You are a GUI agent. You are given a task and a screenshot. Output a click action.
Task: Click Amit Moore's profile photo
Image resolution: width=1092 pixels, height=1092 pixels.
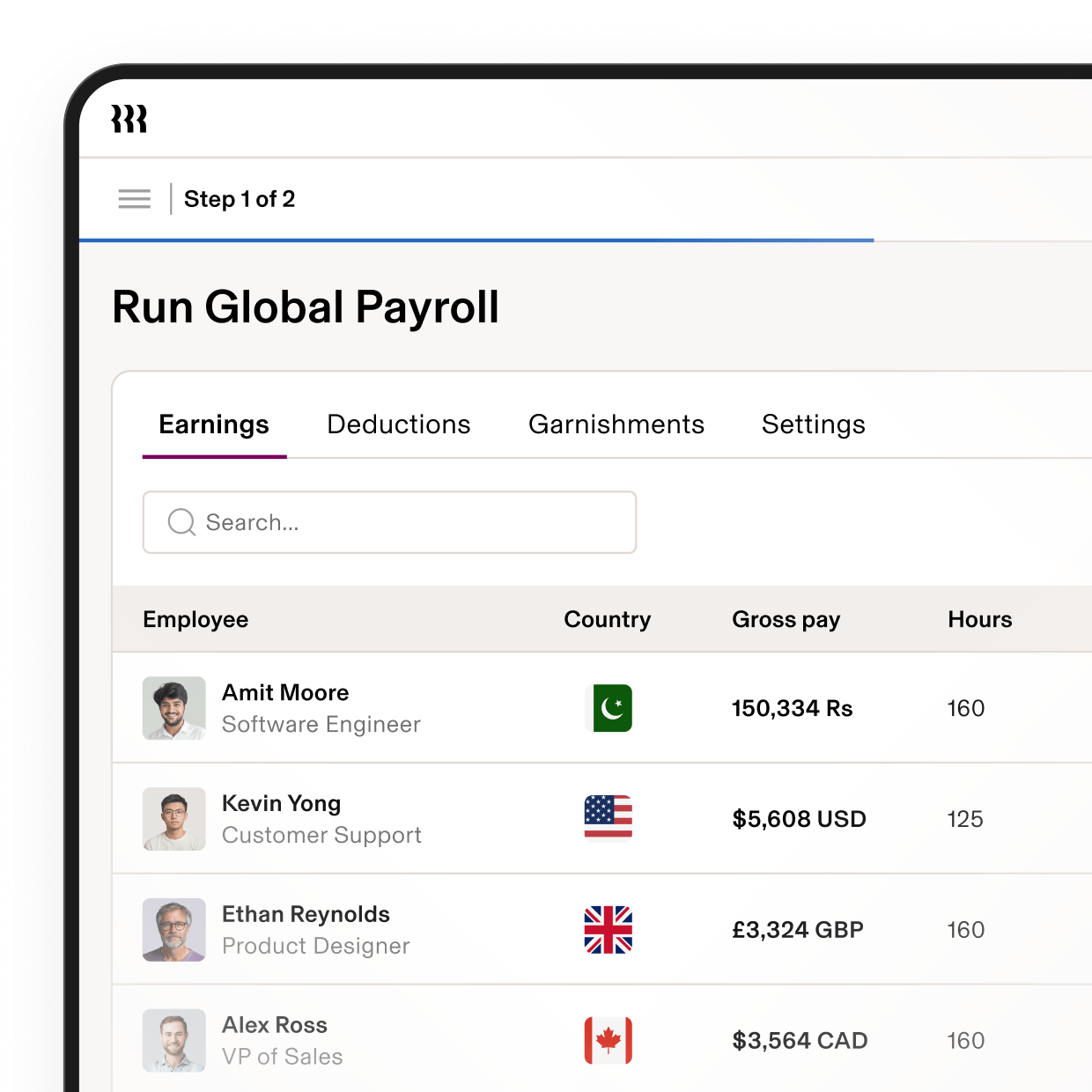click(173, 708)
